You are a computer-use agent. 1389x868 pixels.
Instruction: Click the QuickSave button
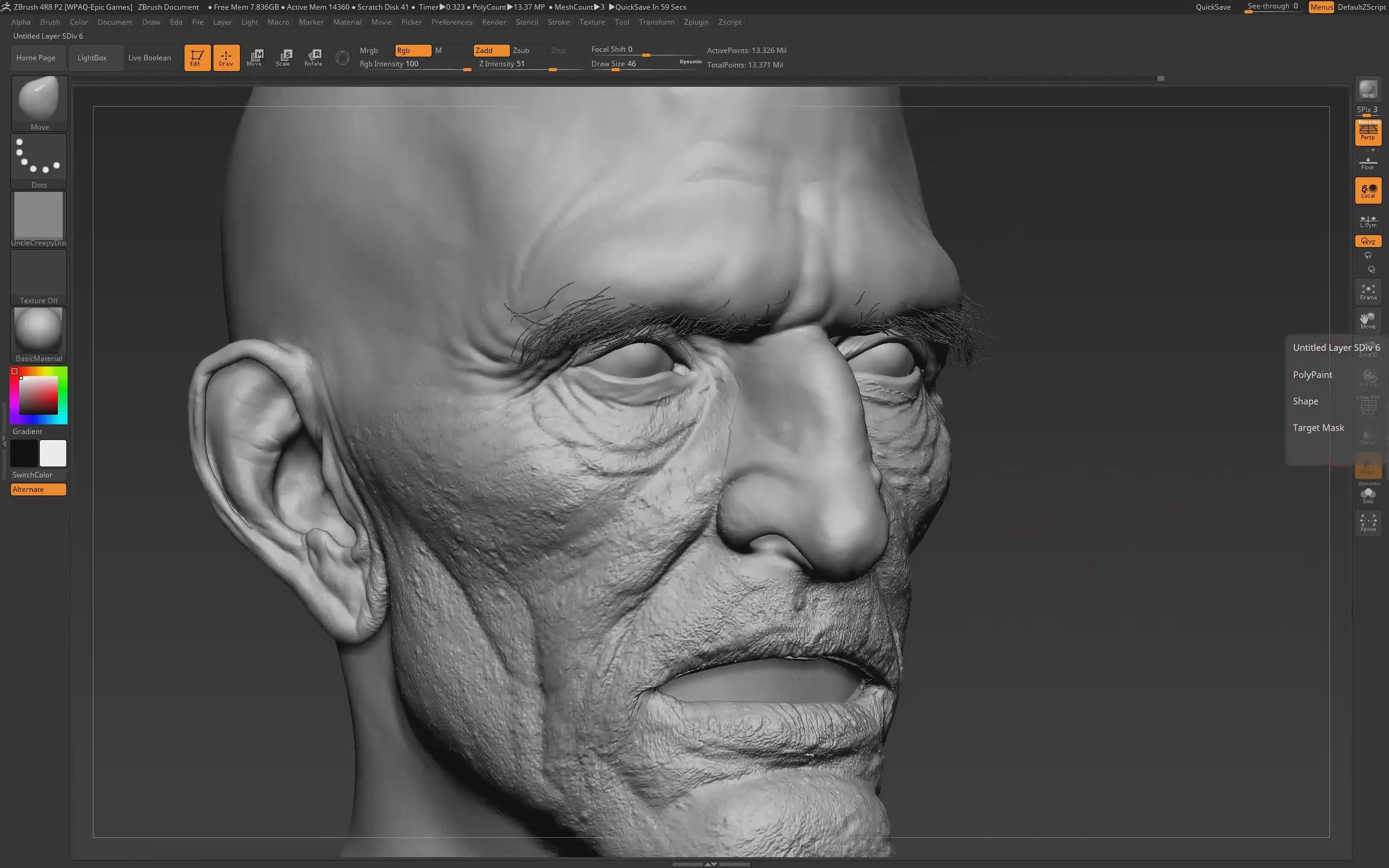click(1214, 7)
